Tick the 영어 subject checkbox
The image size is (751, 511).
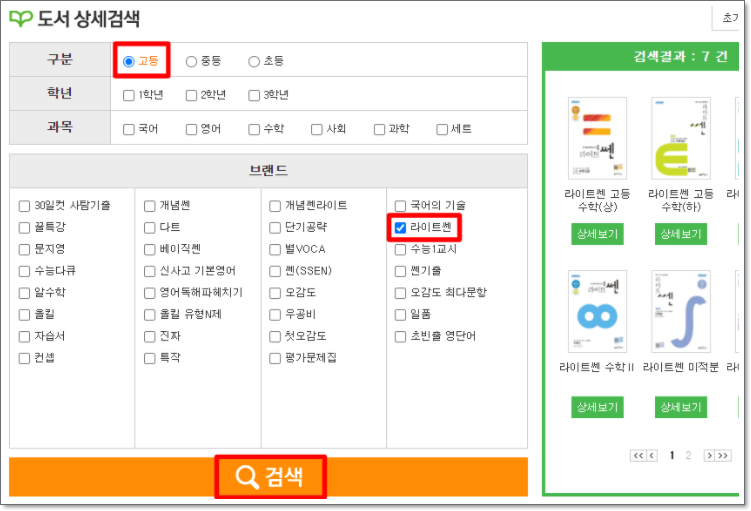191,129
